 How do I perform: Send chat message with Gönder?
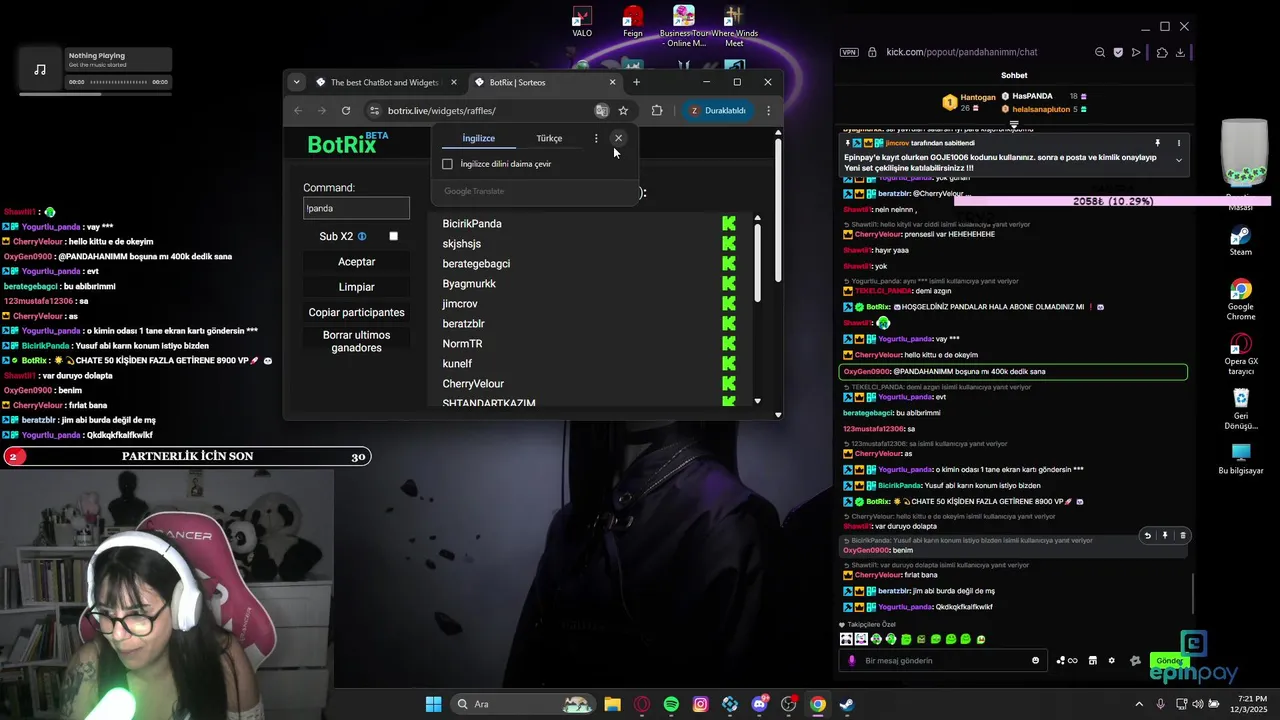pyautogui.click(x=1168, y=660)
